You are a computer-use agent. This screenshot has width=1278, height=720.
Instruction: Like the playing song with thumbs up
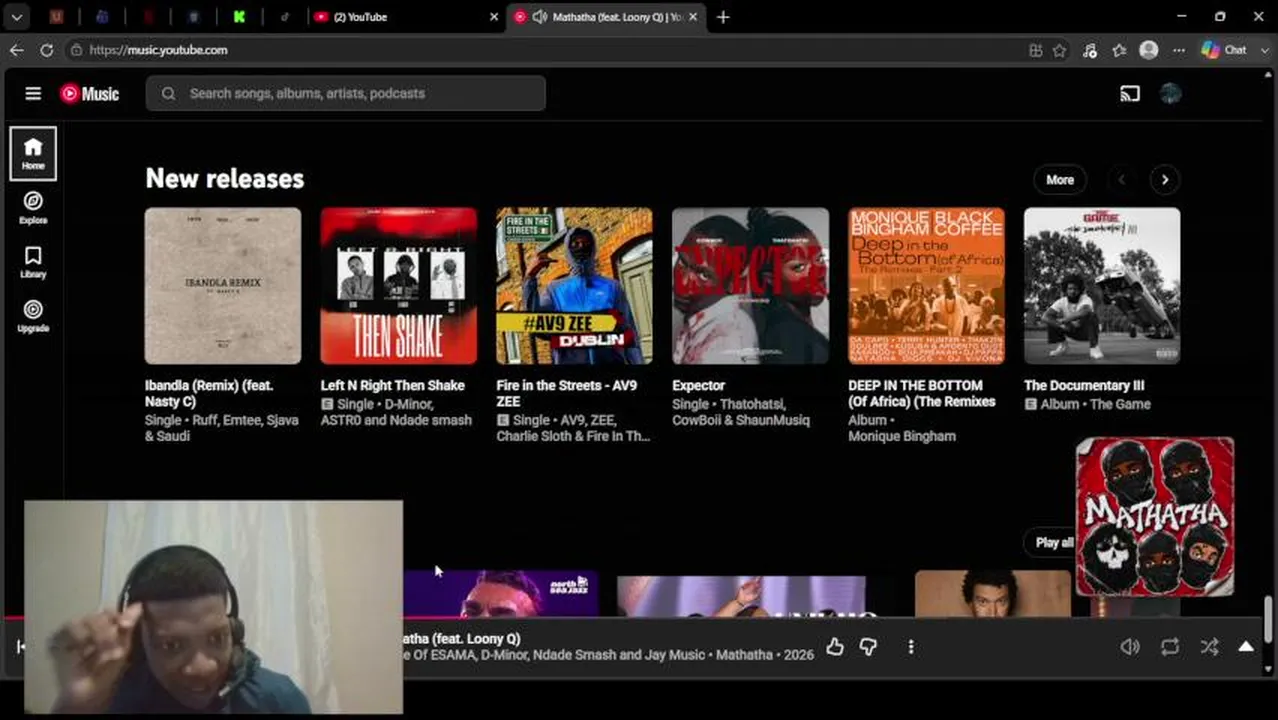pyautogui.click(x=835, y=647)
